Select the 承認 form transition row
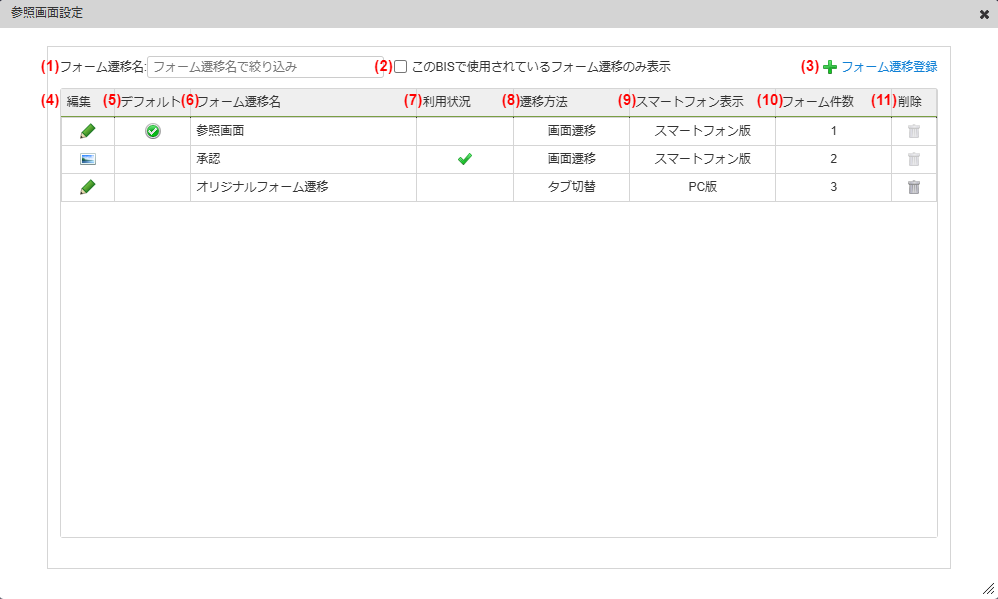 pos(300,160)
